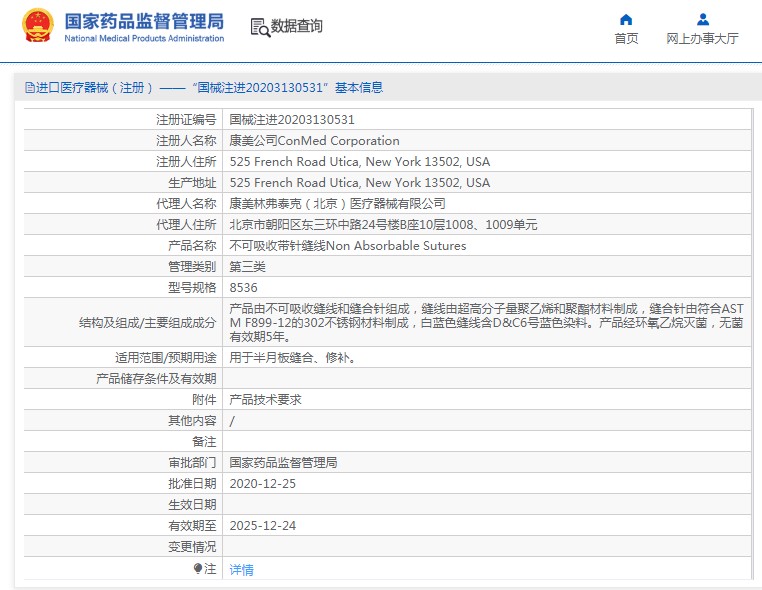Click 康美公司ConMed Corporation registrant name
Image resolution: width=762 pixels, height=590 pixels.
[314, 140]
